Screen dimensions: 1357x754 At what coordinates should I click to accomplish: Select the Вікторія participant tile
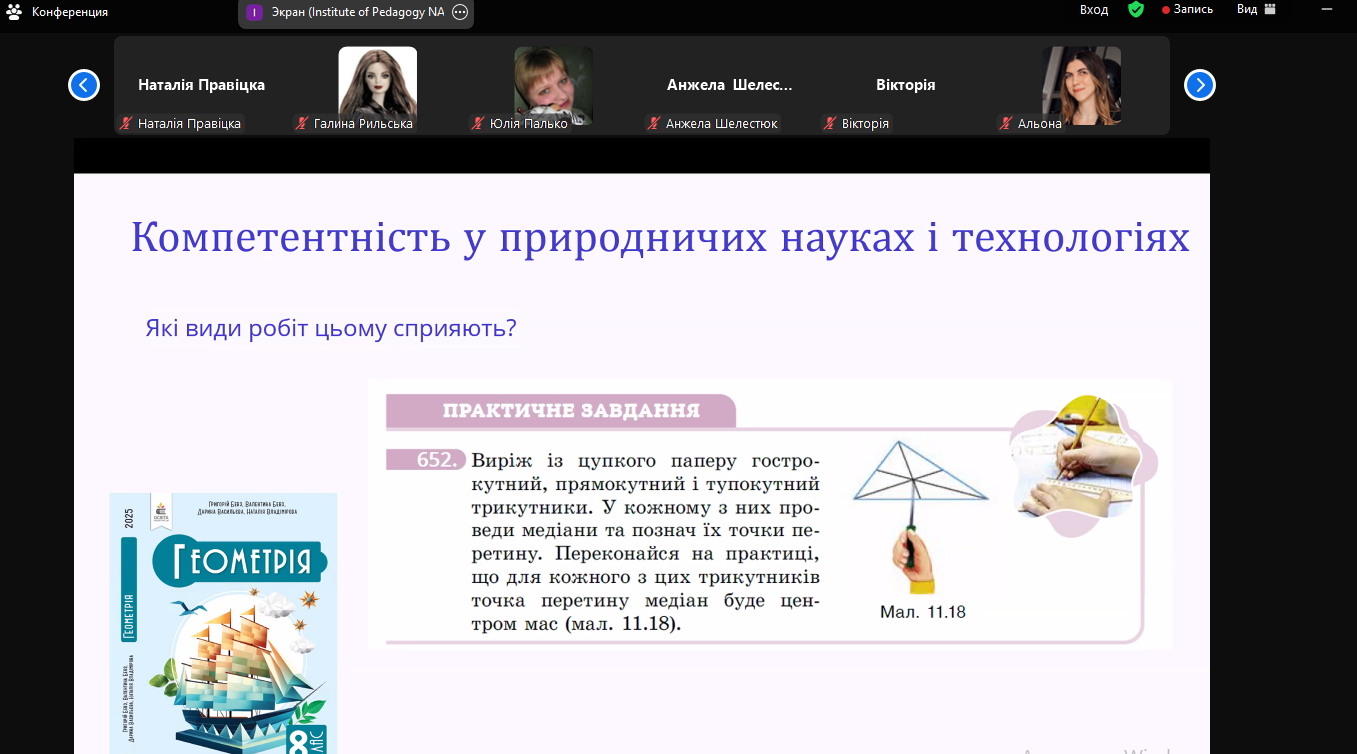coord(906,86)
